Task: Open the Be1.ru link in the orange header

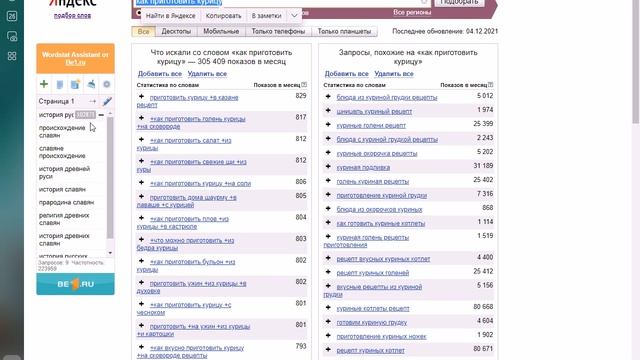Action: pyautogui.click(x=76, y=62)
